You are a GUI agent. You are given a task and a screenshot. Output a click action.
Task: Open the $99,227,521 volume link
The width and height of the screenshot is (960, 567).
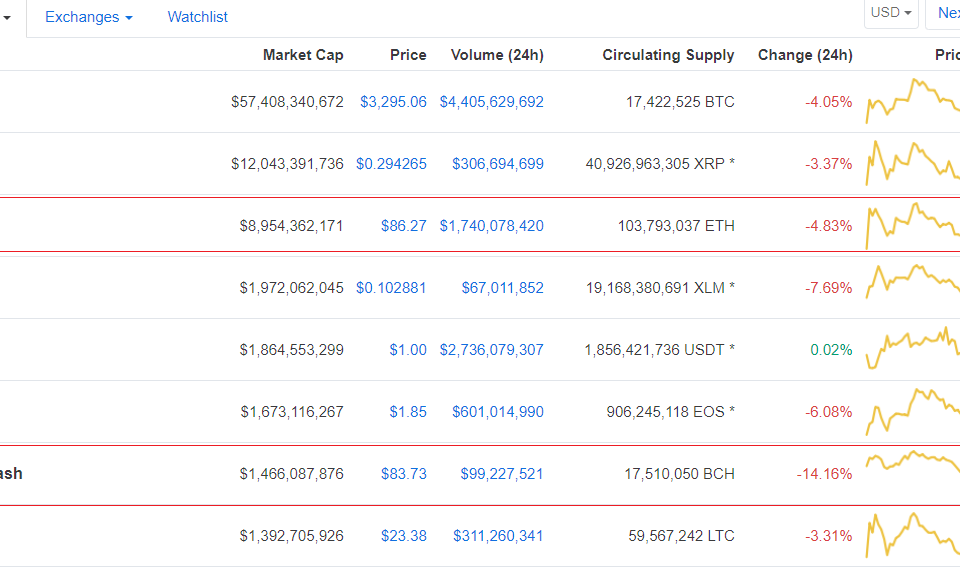(502, 474)
